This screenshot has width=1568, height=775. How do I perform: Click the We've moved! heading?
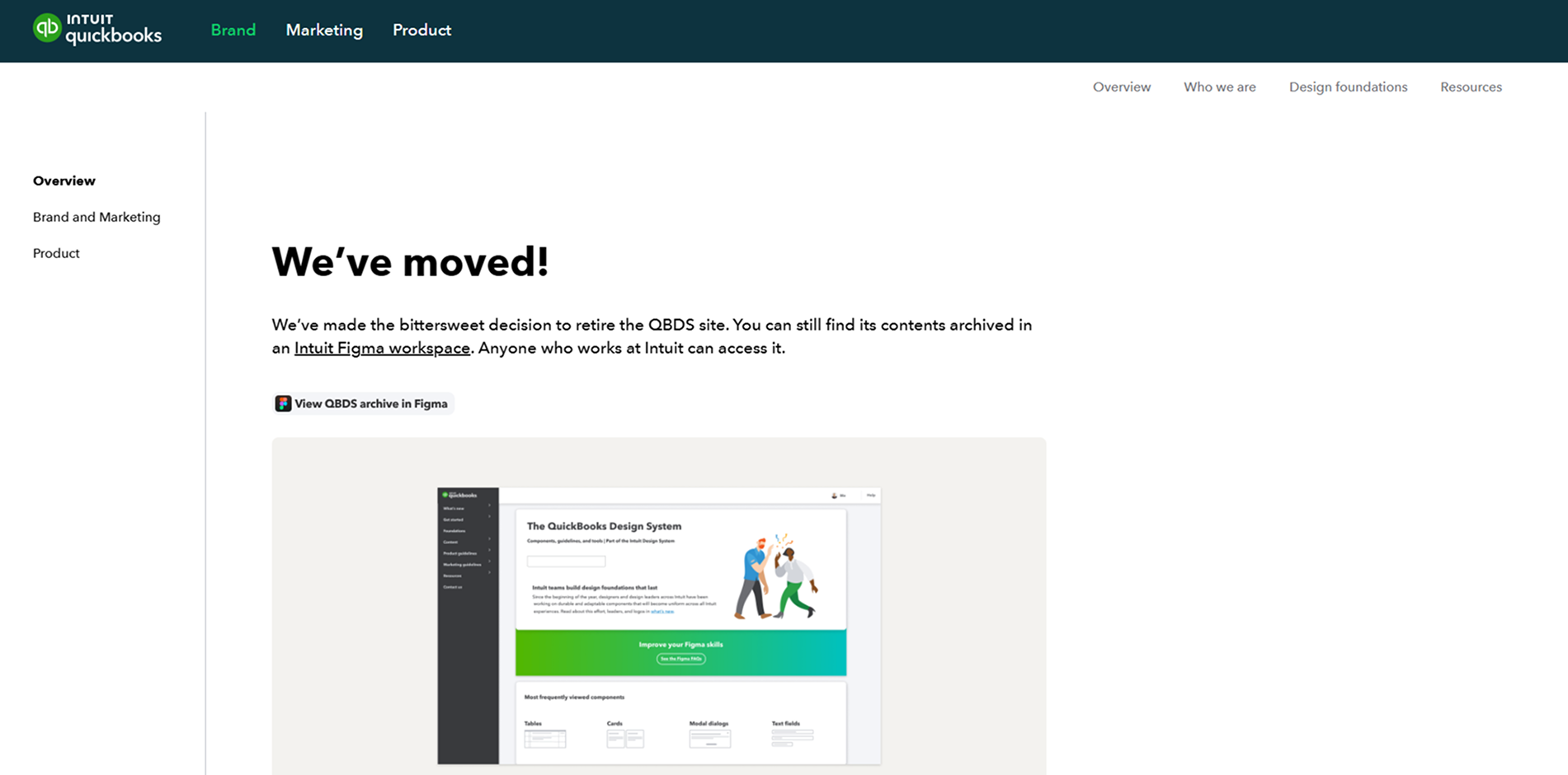pyautogui.click(x=410, y=262)
